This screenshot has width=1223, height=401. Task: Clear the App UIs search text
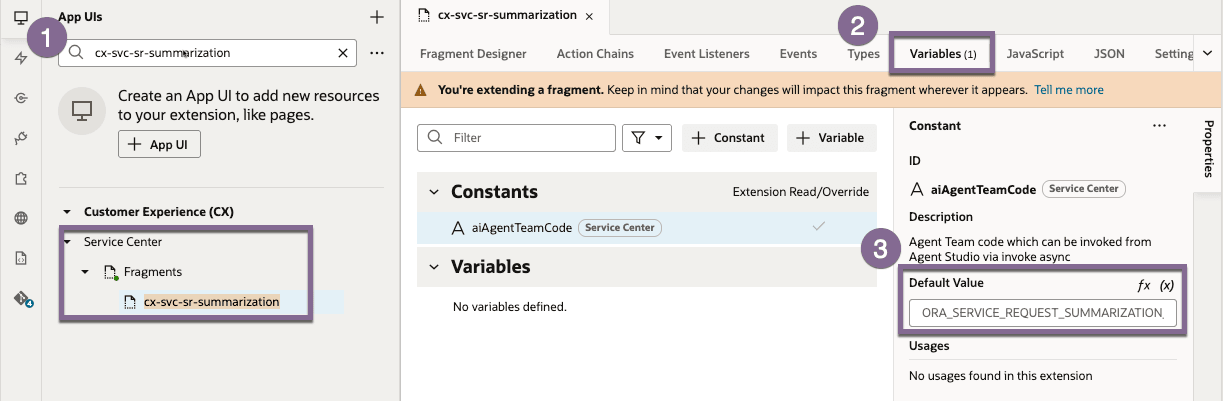[x=343, y=53]
